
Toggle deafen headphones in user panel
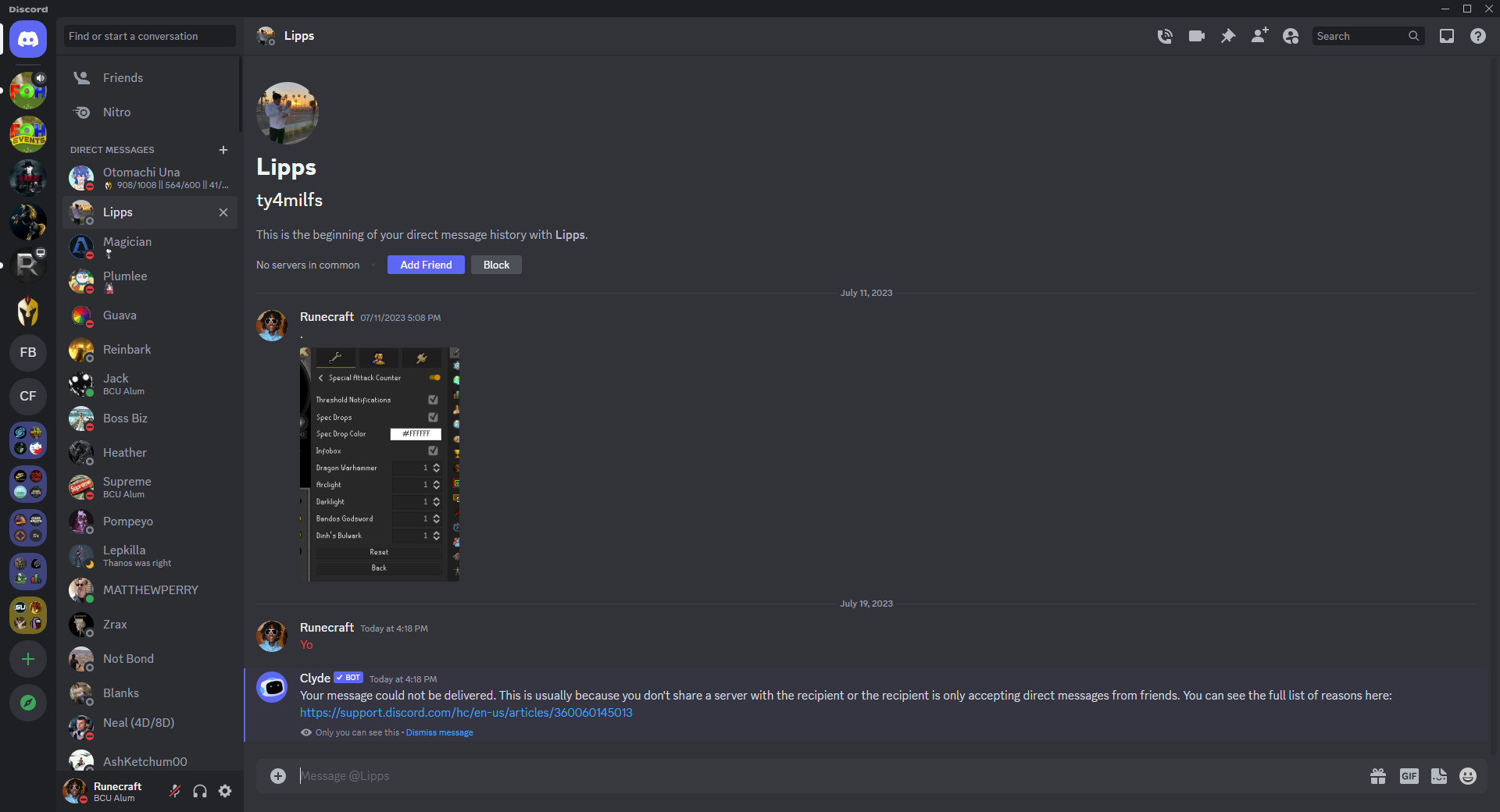(200, 791)
